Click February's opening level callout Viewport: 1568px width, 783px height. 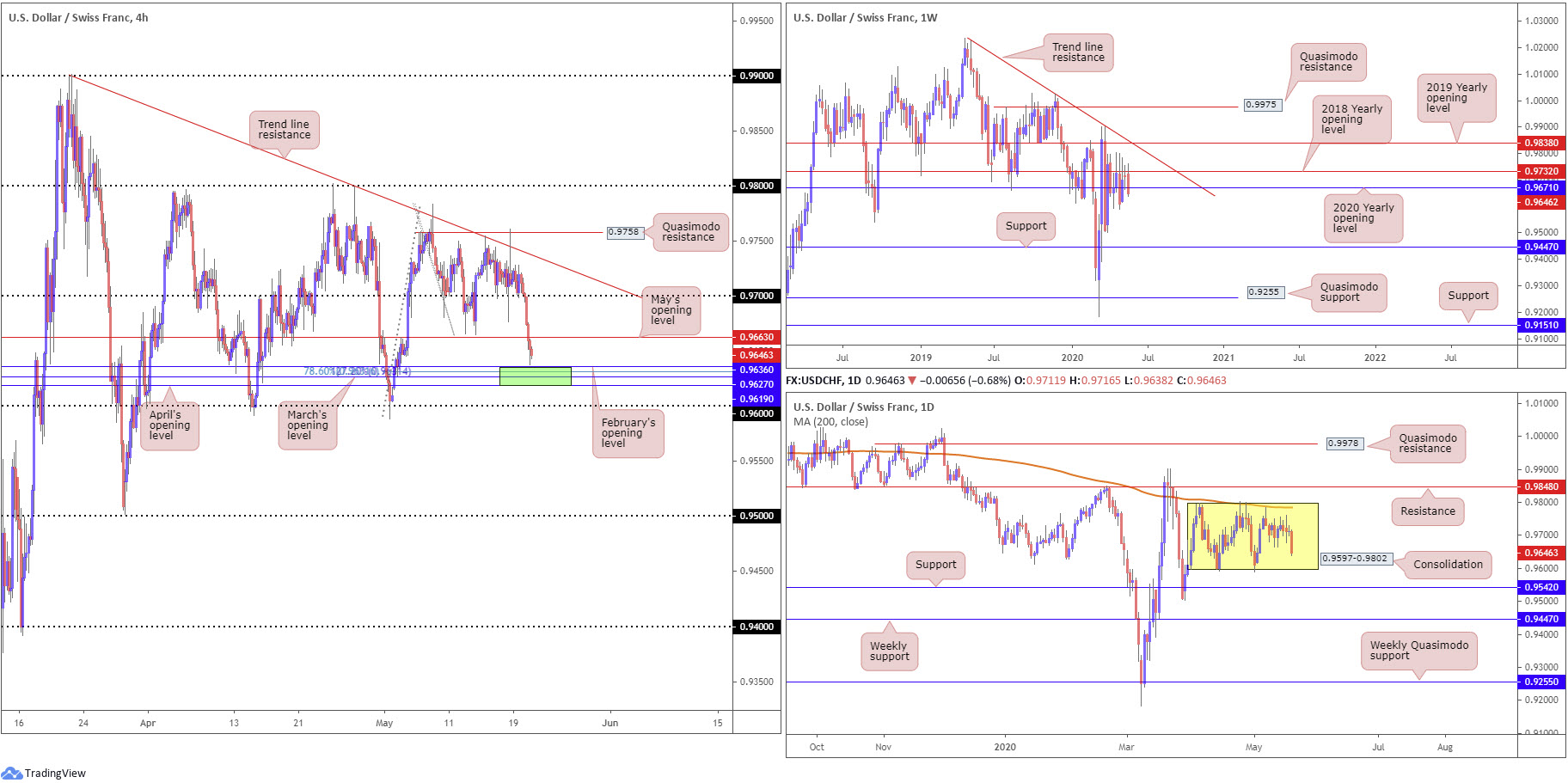[x=628, y=433]
